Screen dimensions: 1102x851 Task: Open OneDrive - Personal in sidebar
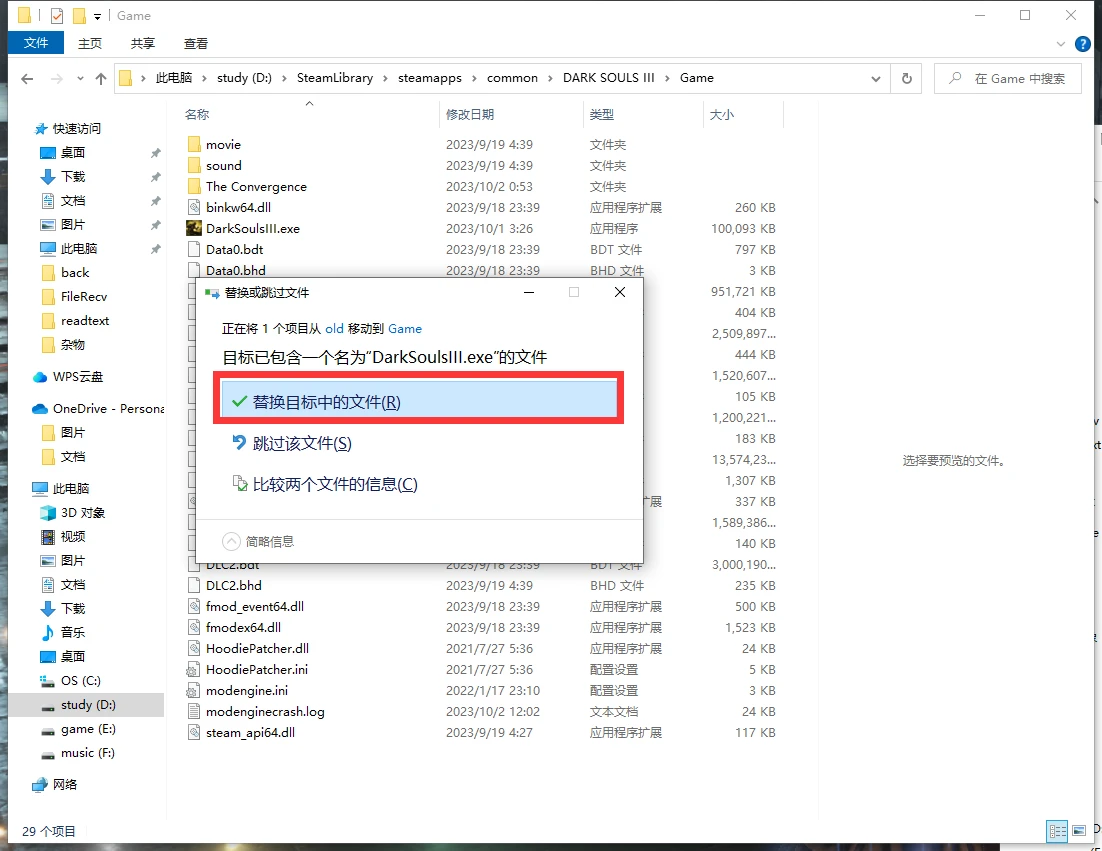pyautogui.click(x=108, y=409)
